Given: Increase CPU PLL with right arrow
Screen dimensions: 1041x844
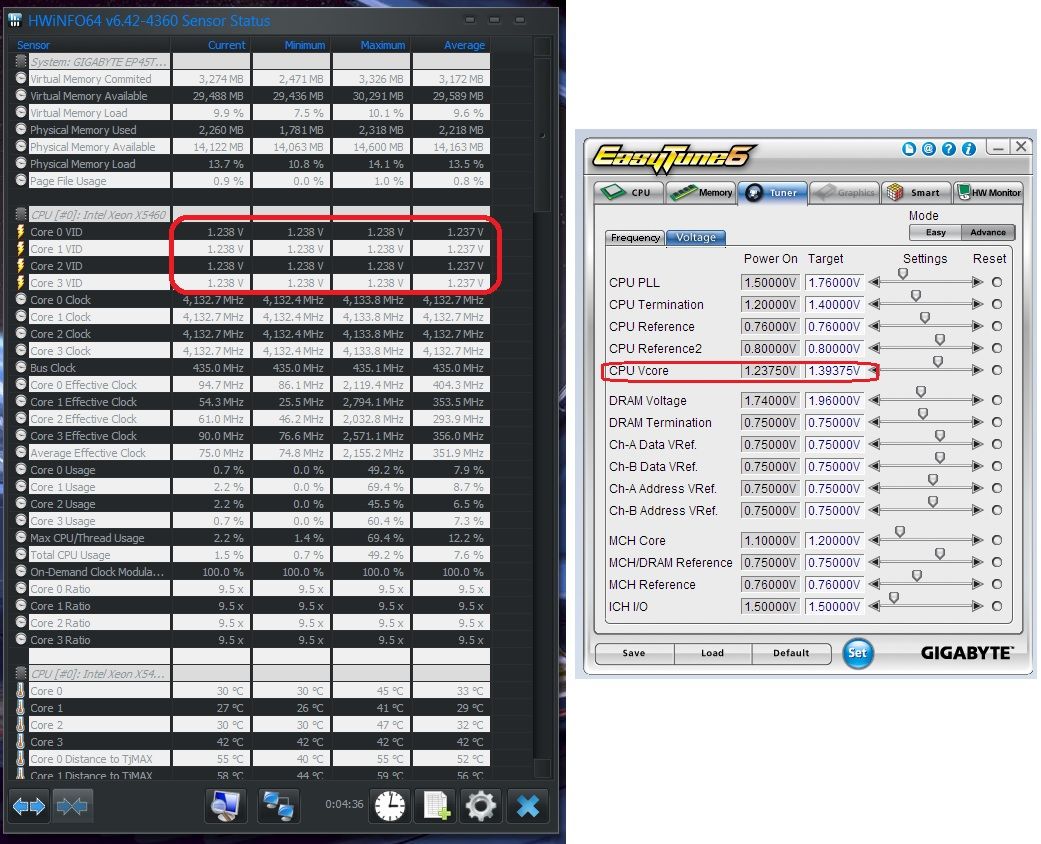Looking at the screenshot, I should tap(977, 282).
